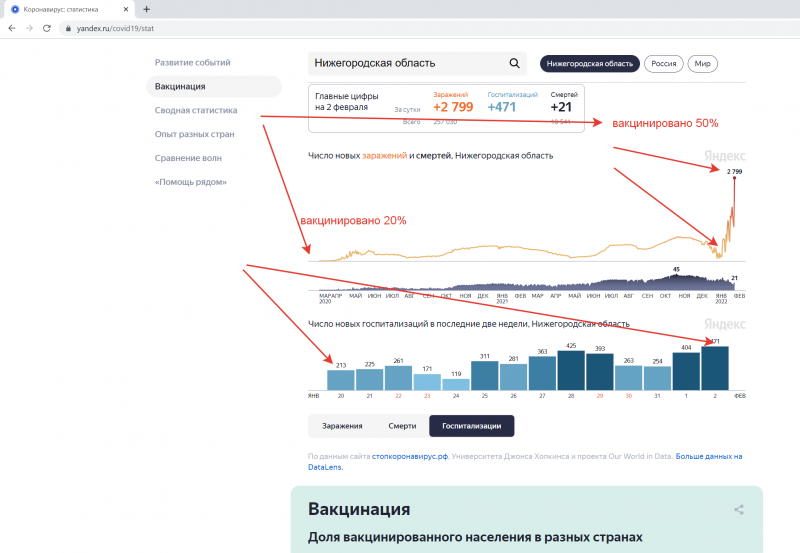800x553 pixels.
Task: Click the padlock icon in address bar
Action: pyautogui.click(x=68, y=28)
